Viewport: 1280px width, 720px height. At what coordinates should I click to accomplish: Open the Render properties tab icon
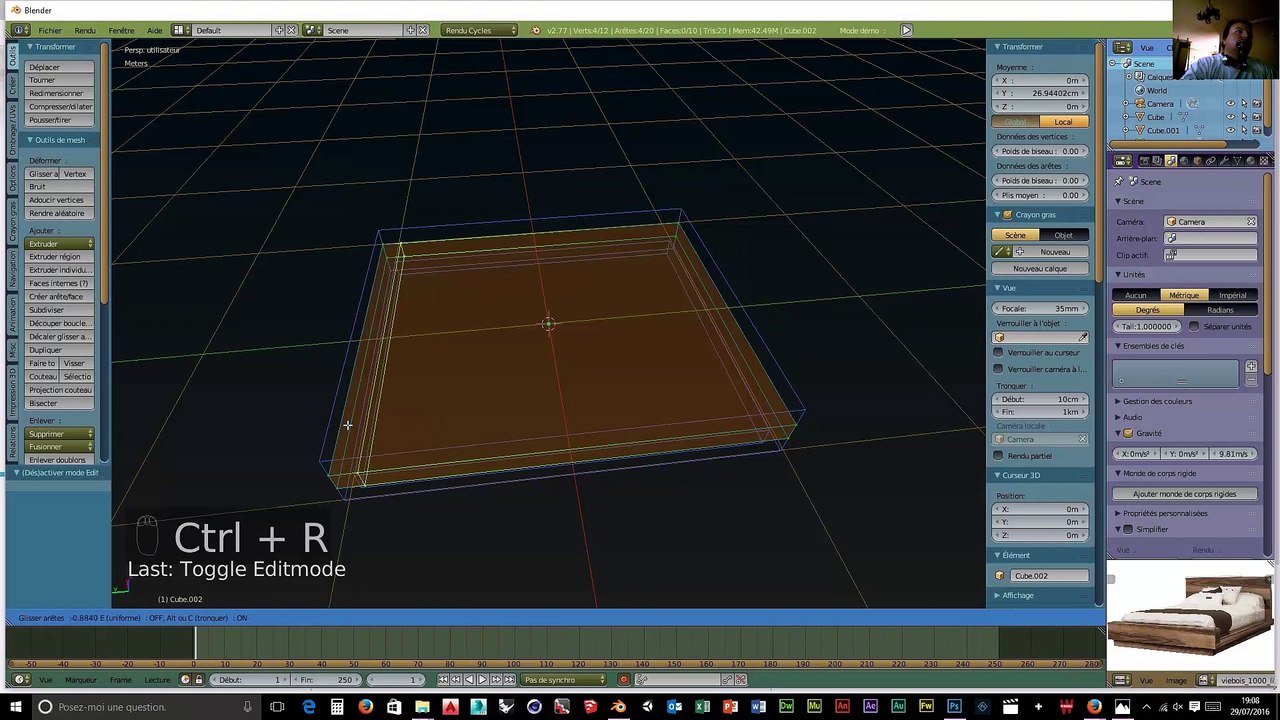coord(1145,161)
